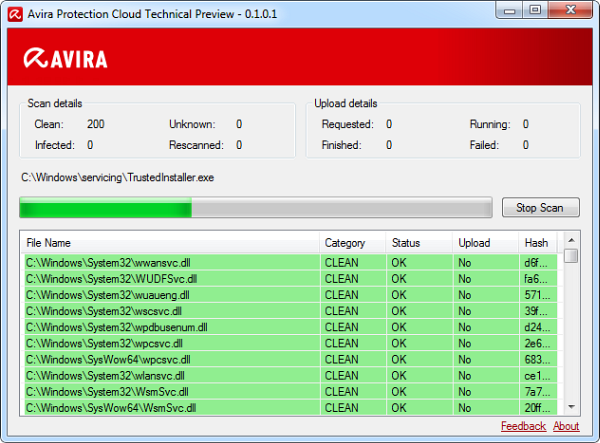Sort by Status column header
Screen dimensions: 600x443
point(419,243)
